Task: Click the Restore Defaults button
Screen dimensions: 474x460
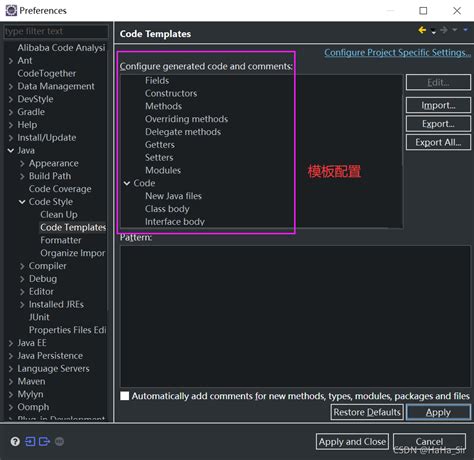Action: point(367,412)
